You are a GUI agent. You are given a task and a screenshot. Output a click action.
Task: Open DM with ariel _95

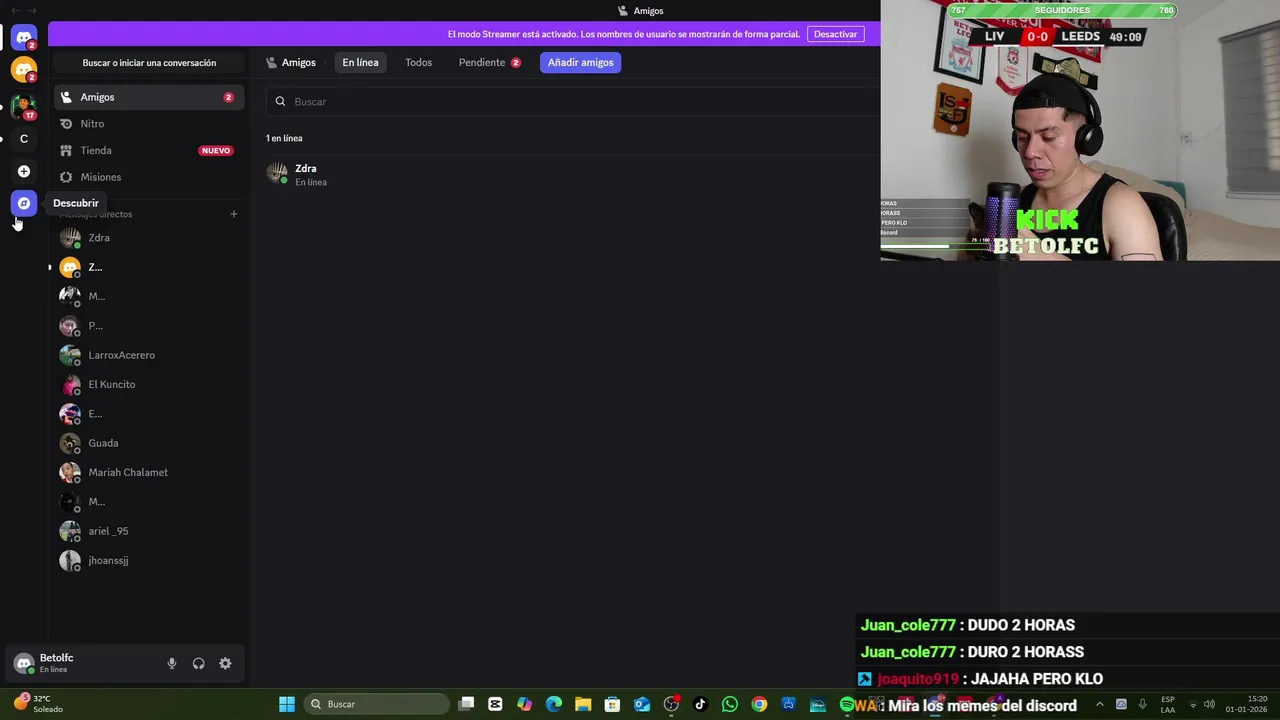148,531
